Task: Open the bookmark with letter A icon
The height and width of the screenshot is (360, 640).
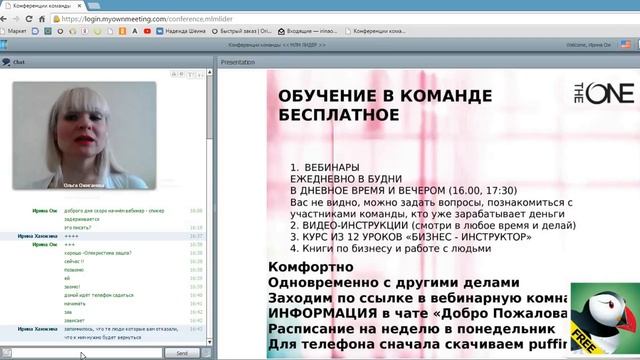Action: [x=135, y=31]
